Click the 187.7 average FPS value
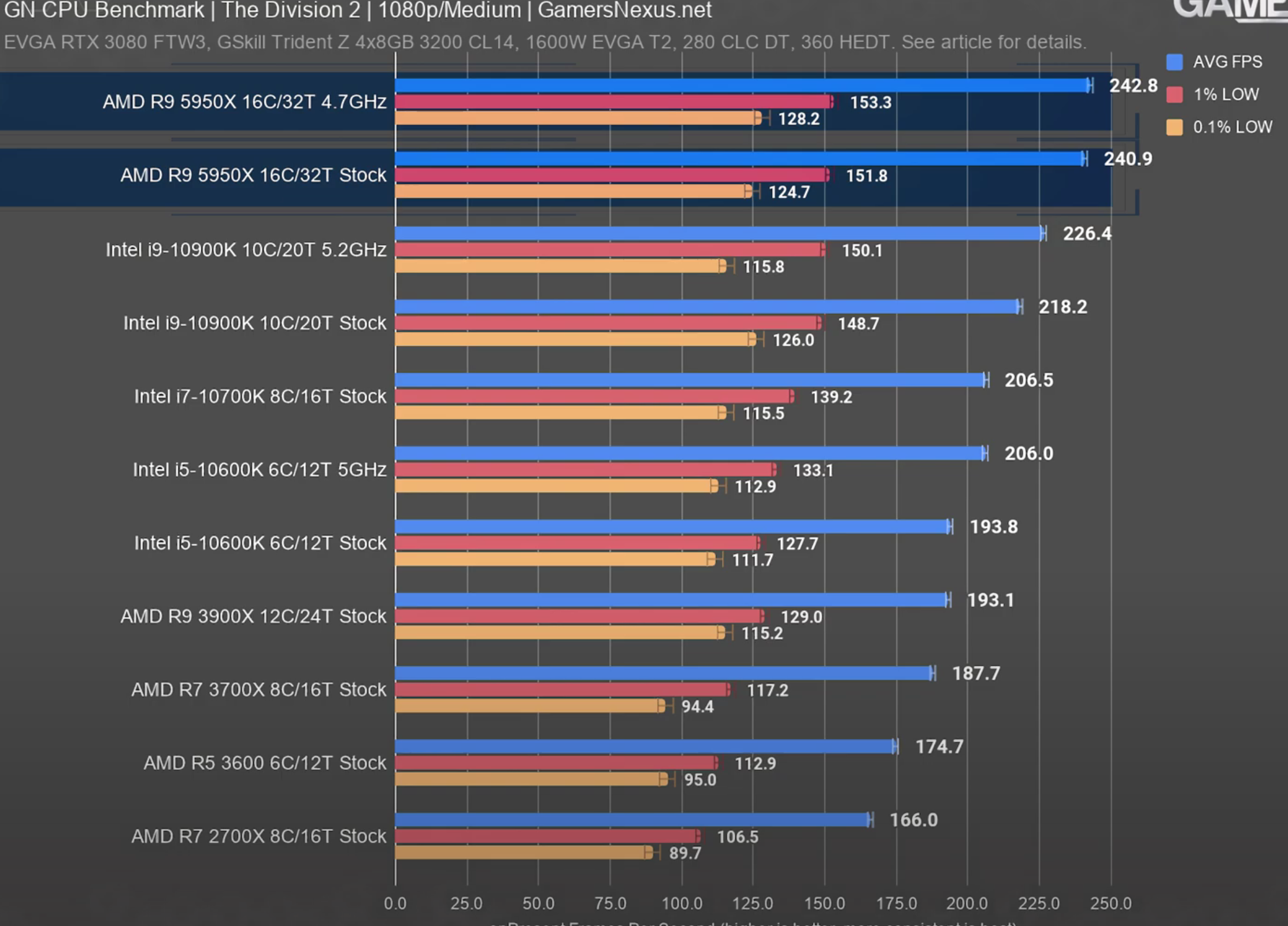Screen dimensions: 1288x926 976,673
